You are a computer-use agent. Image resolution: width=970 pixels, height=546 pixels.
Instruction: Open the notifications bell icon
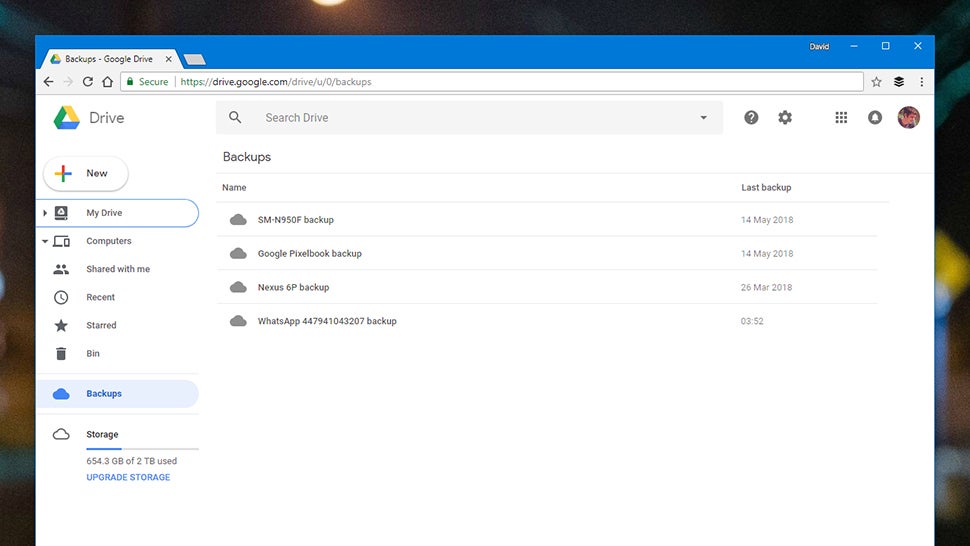(875, 117)
